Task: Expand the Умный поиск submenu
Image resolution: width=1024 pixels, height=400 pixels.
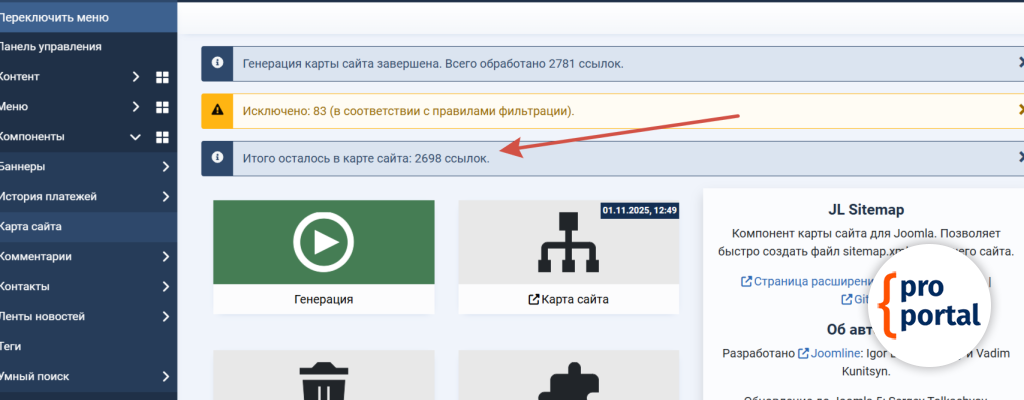Action: pos(165,377)
